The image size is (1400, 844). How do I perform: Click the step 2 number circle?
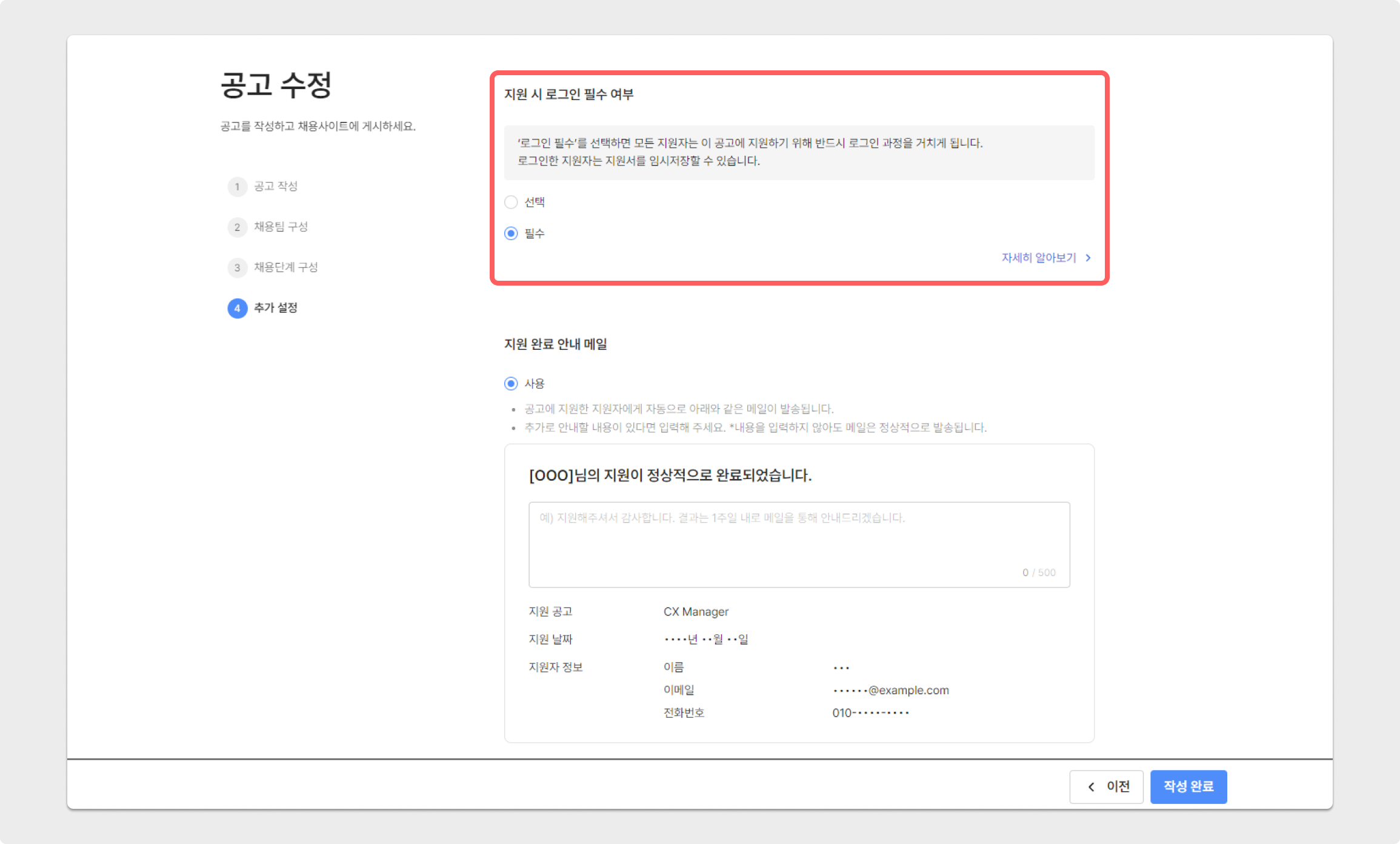click(237, 227)
